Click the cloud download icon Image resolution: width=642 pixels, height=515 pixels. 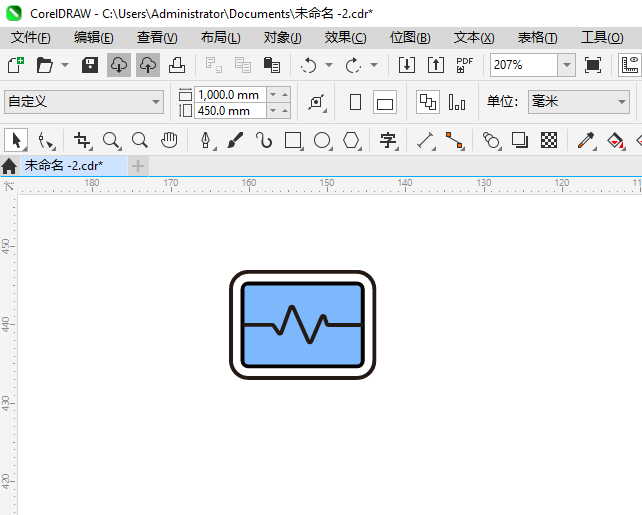click(x=119, y=65)
